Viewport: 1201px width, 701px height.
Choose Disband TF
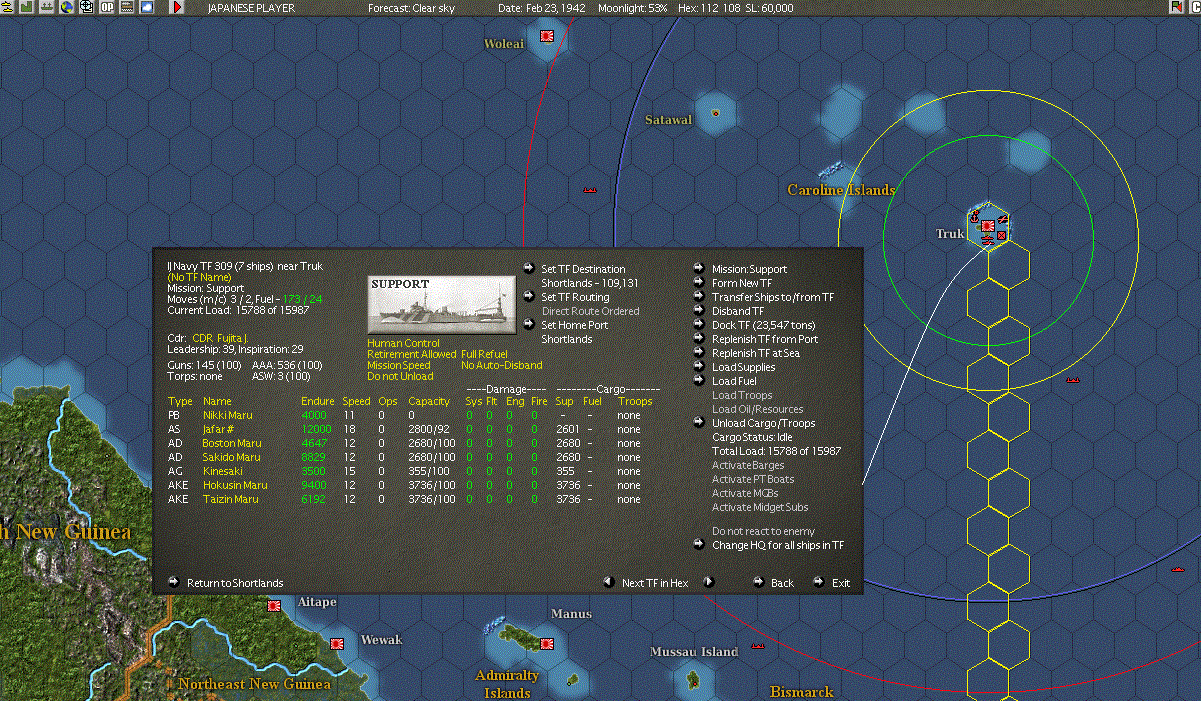738,311
